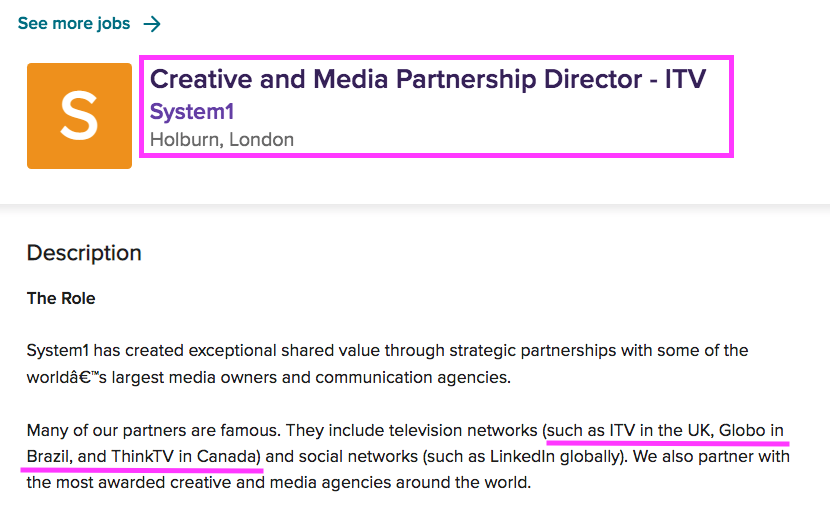Image resolution: width=830 pixels, height=505 pixels.
Task: Click the Description section heading
Action: 84,253
